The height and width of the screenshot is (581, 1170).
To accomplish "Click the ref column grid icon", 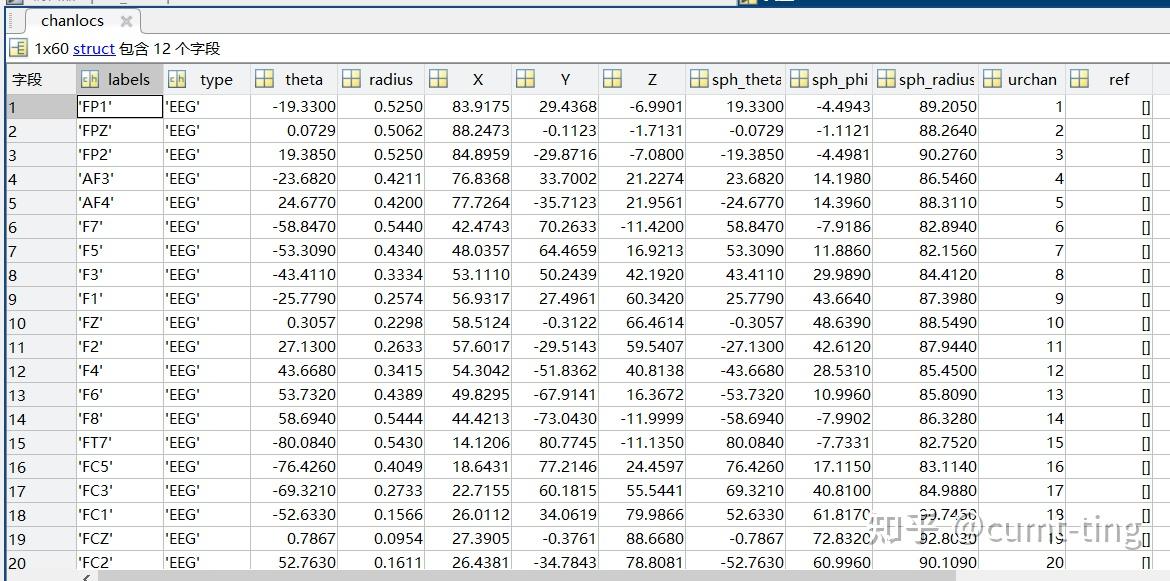I will (x=1079, y=79).
